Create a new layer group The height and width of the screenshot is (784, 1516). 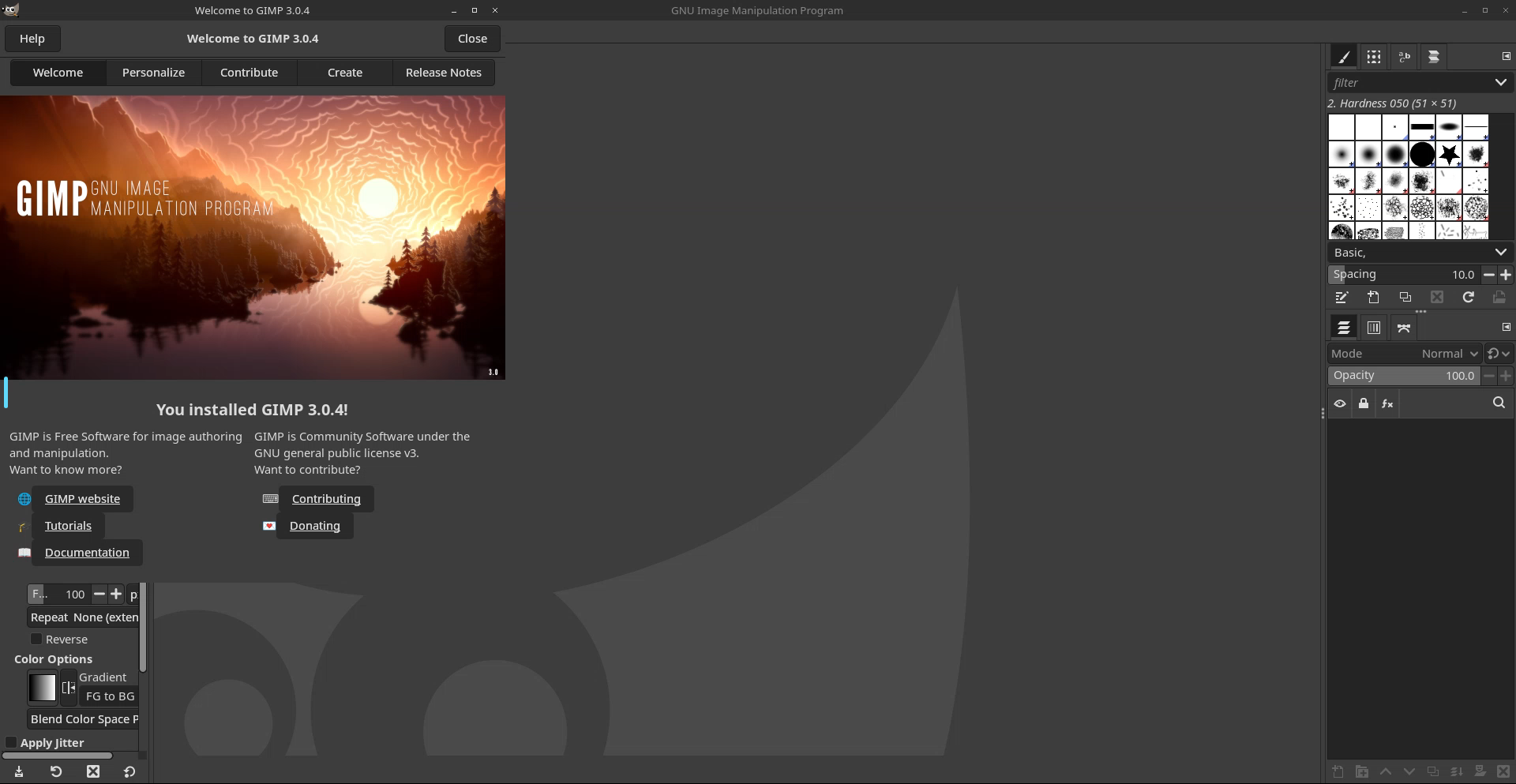pos(1361,771)
